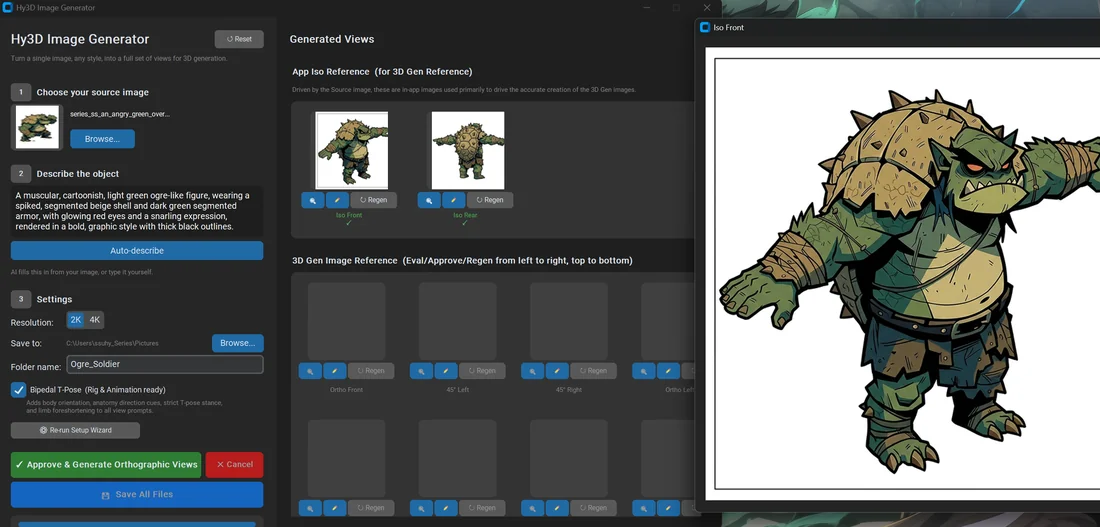Select 2K resolution

point(76,320)
